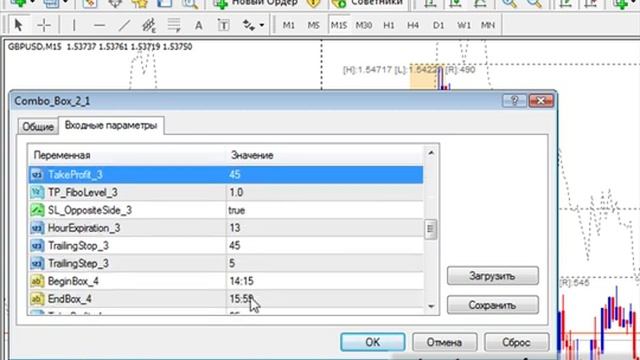The height and width of the screenshot is (360, 640).
Task: Open the Общие tab
Action: pyautogui.click(x=38, y=127)
